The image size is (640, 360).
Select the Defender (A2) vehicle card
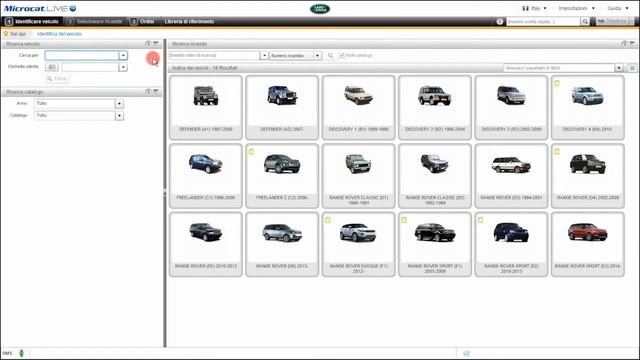282,107
